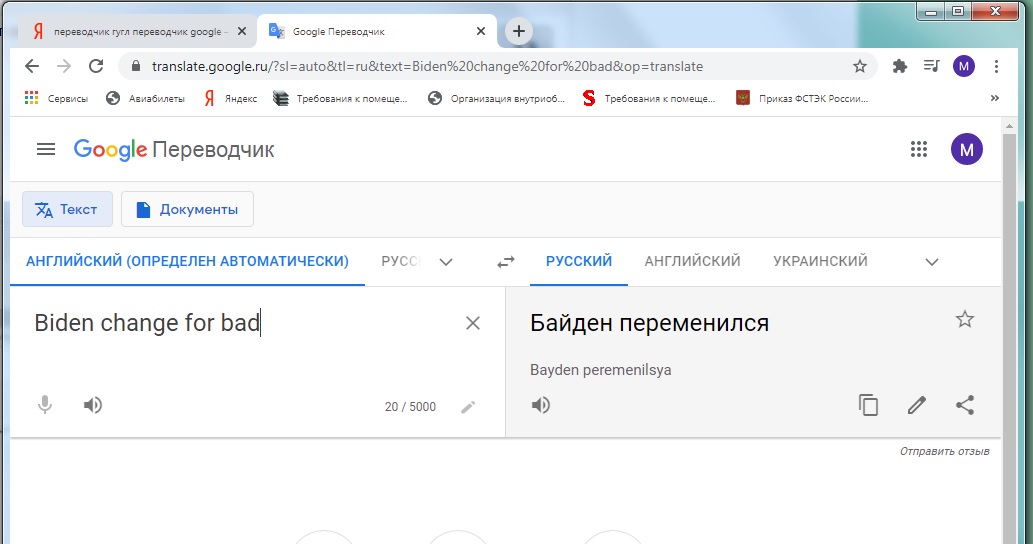Viewport: 1033px width, 544px height.
Task: Click the transliteration Bayden peremenilsya
Action: click(x=601, y=370)
